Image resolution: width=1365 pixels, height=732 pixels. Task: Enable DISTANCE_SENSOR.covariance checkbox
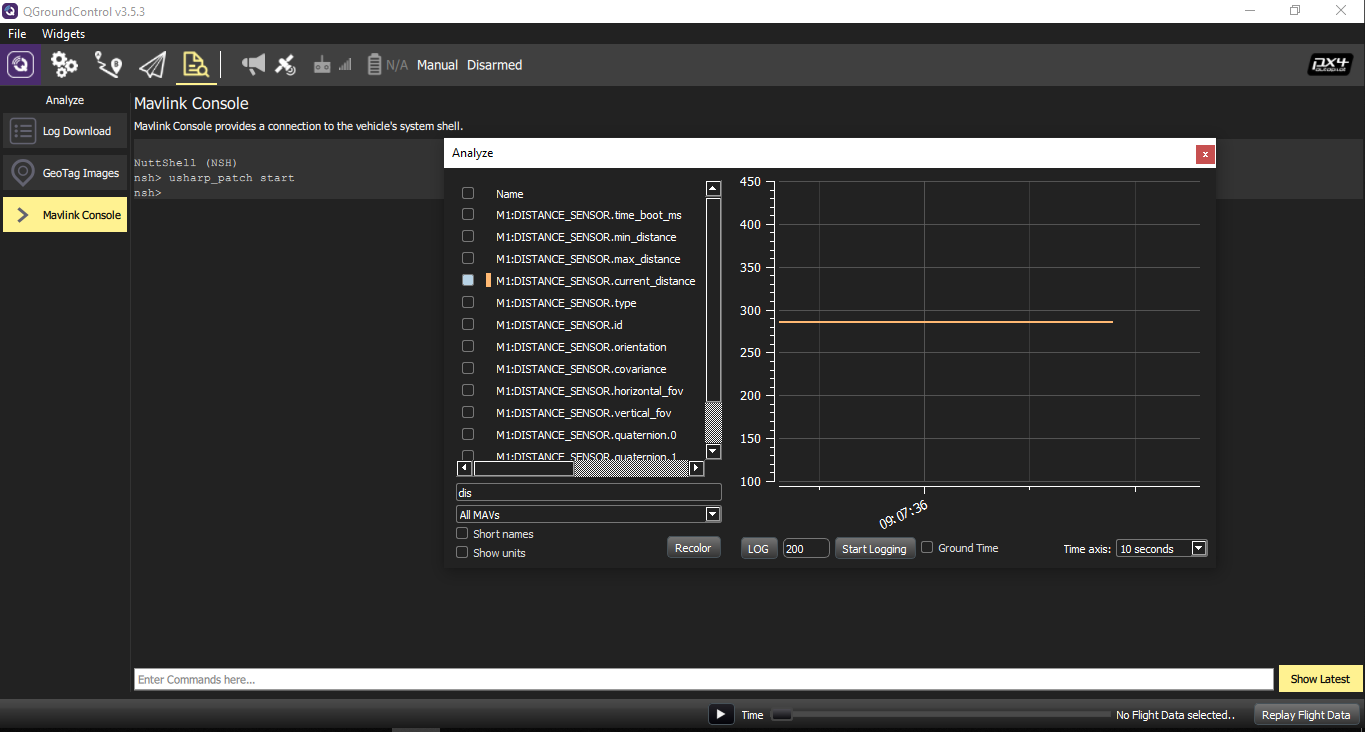[x=467, y=369]
